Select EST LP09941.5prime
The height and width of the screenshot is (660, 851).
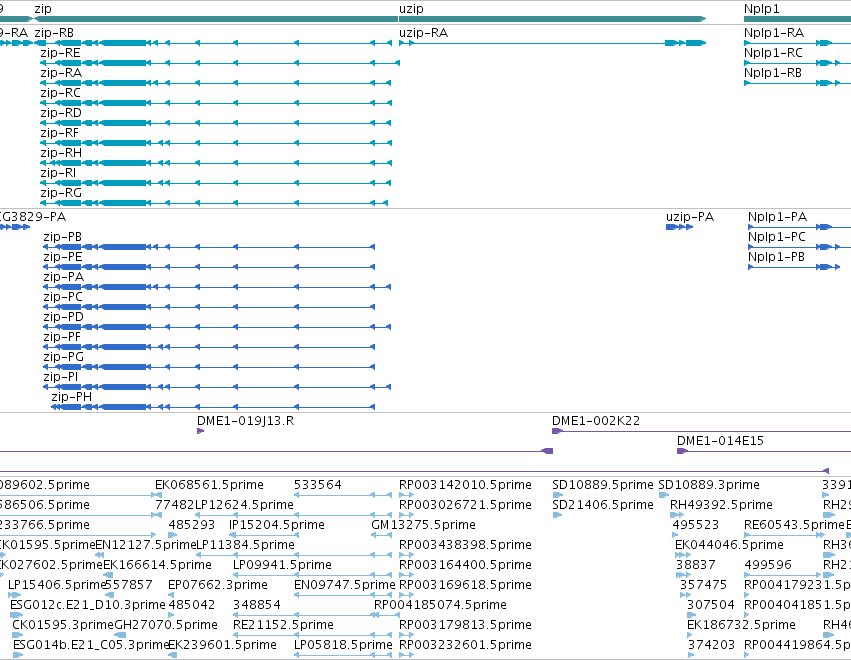pyautogui.click(x=282, y=565)
